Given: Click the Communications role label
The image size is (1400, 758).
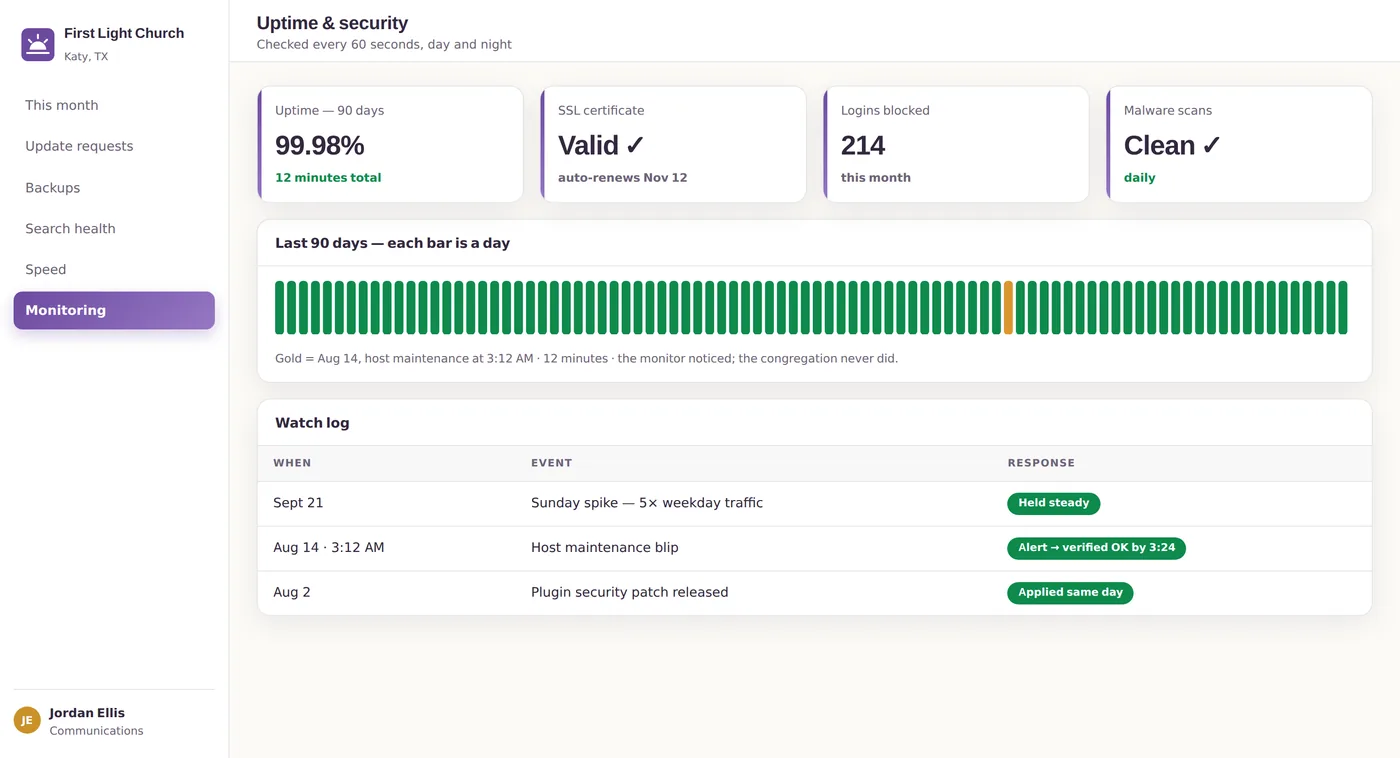Looking at the screenshot, I should tap(97, 731).
